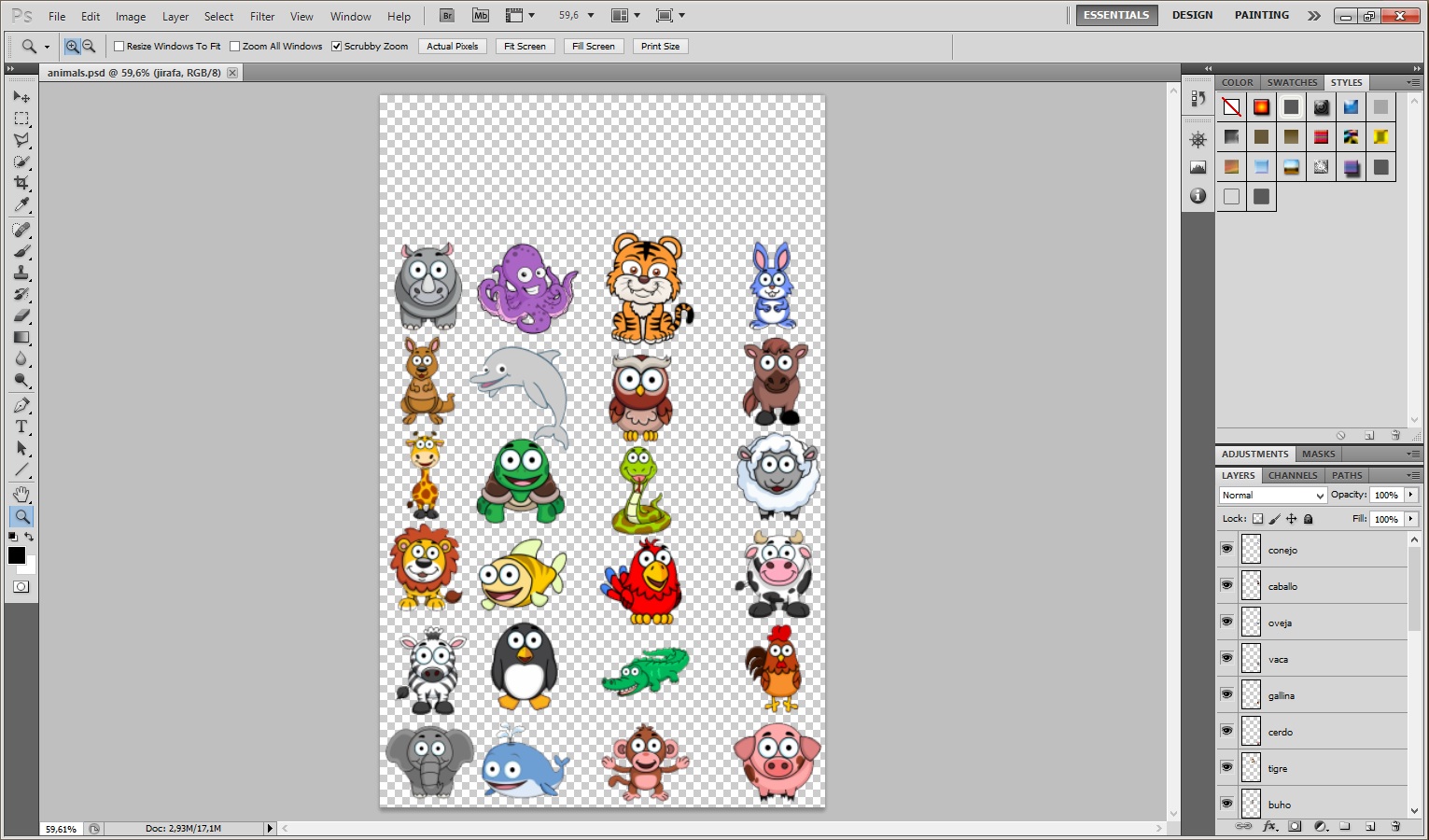Hide the gallina layer

(x=1226, y=694)
